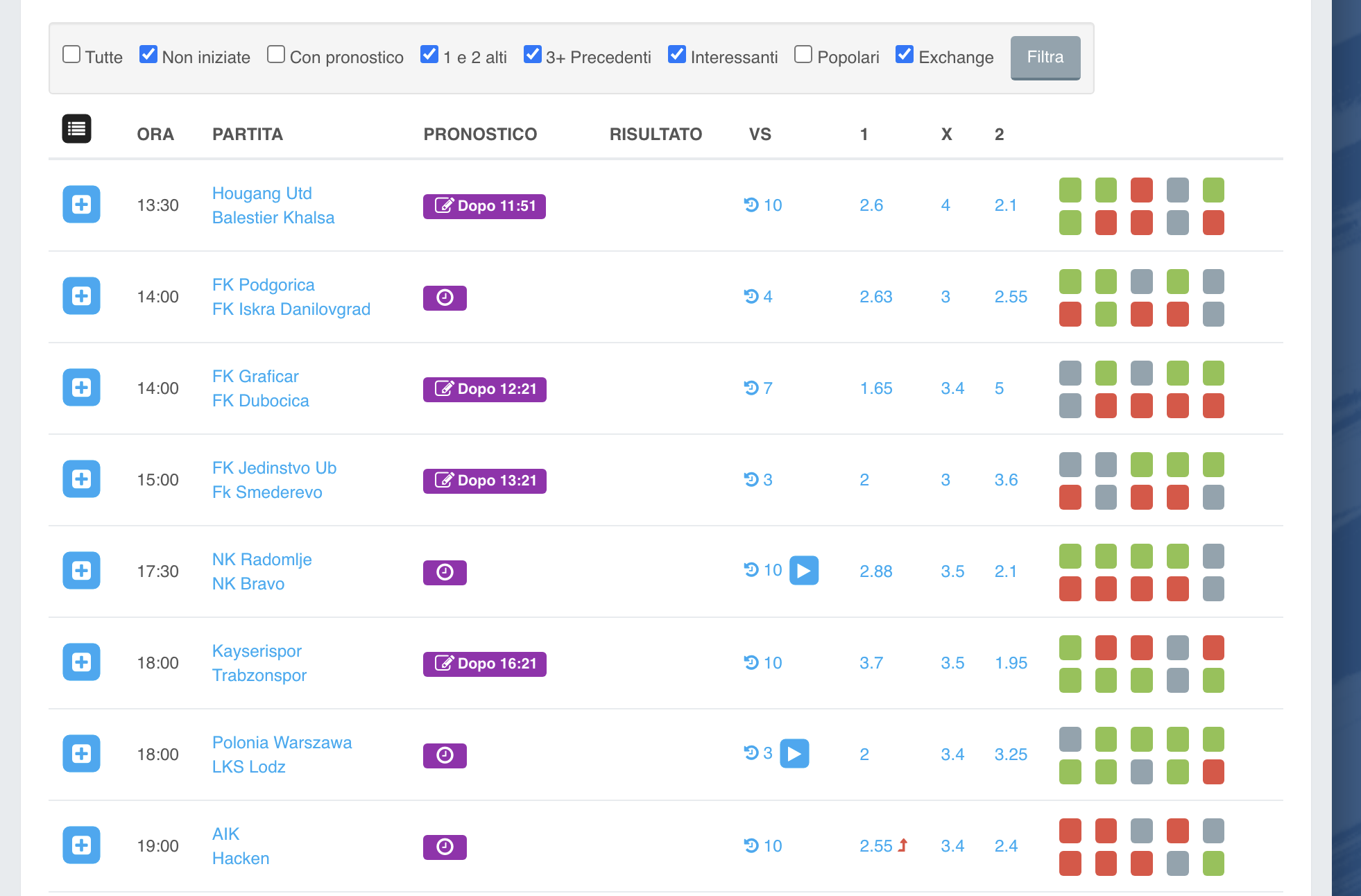This screenshot has height=896, width=1361.
Task: Expand the Hougang Utd match row
Action: coord(81,205)
